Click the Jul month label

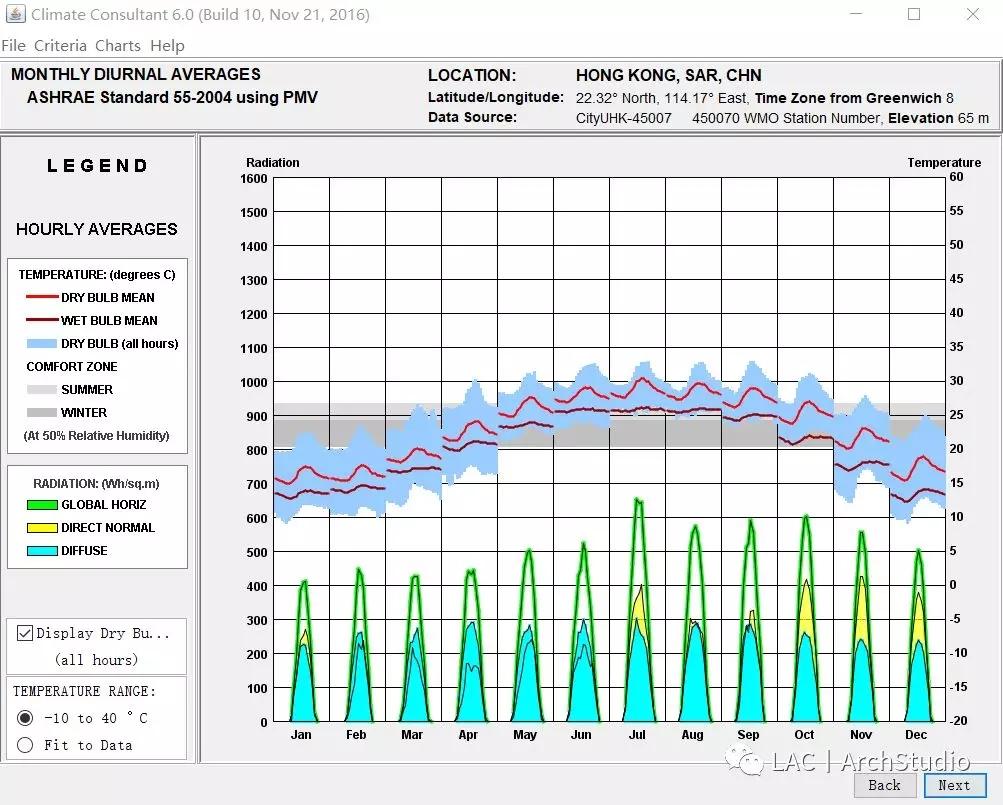637,735
